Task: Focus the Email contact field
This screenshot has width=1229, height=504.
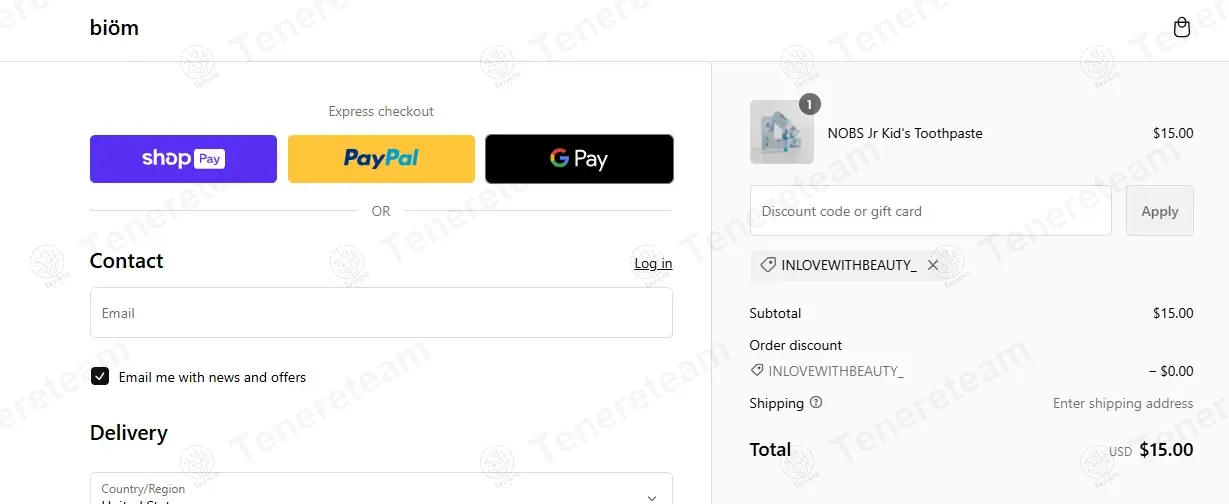Action: click(x=381, y=313)
